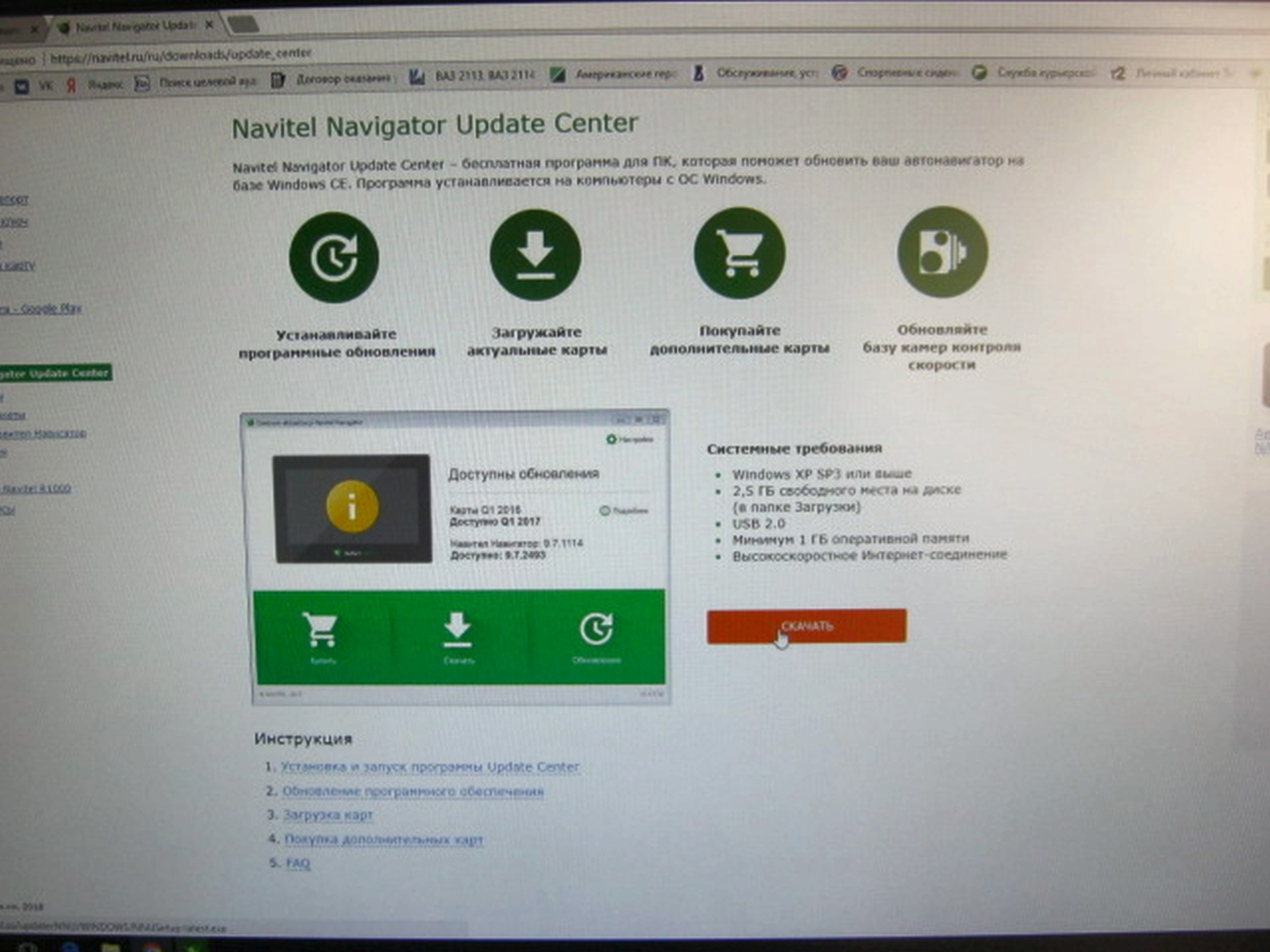Open the Договор оказания bookmark
The image size is (1270, 952).
click(333, 79)
